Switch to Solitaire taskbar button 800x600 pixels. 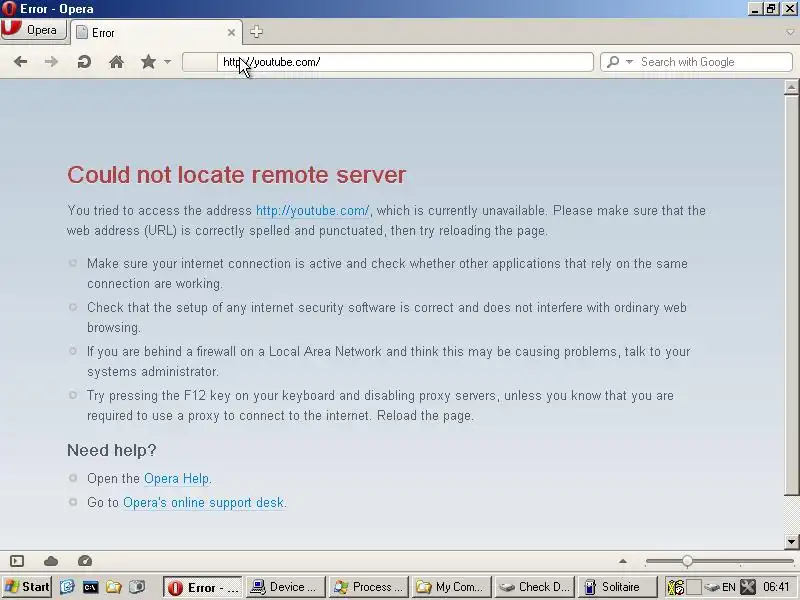click(x=617, y=587)
